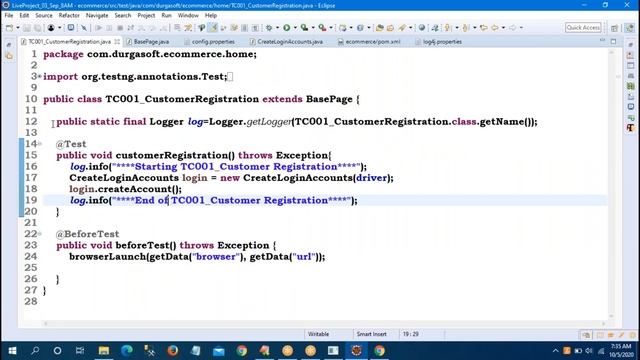Click the Save All toolbar icon
The height and width of the screenshot is (360, 640).
(37, 28)
